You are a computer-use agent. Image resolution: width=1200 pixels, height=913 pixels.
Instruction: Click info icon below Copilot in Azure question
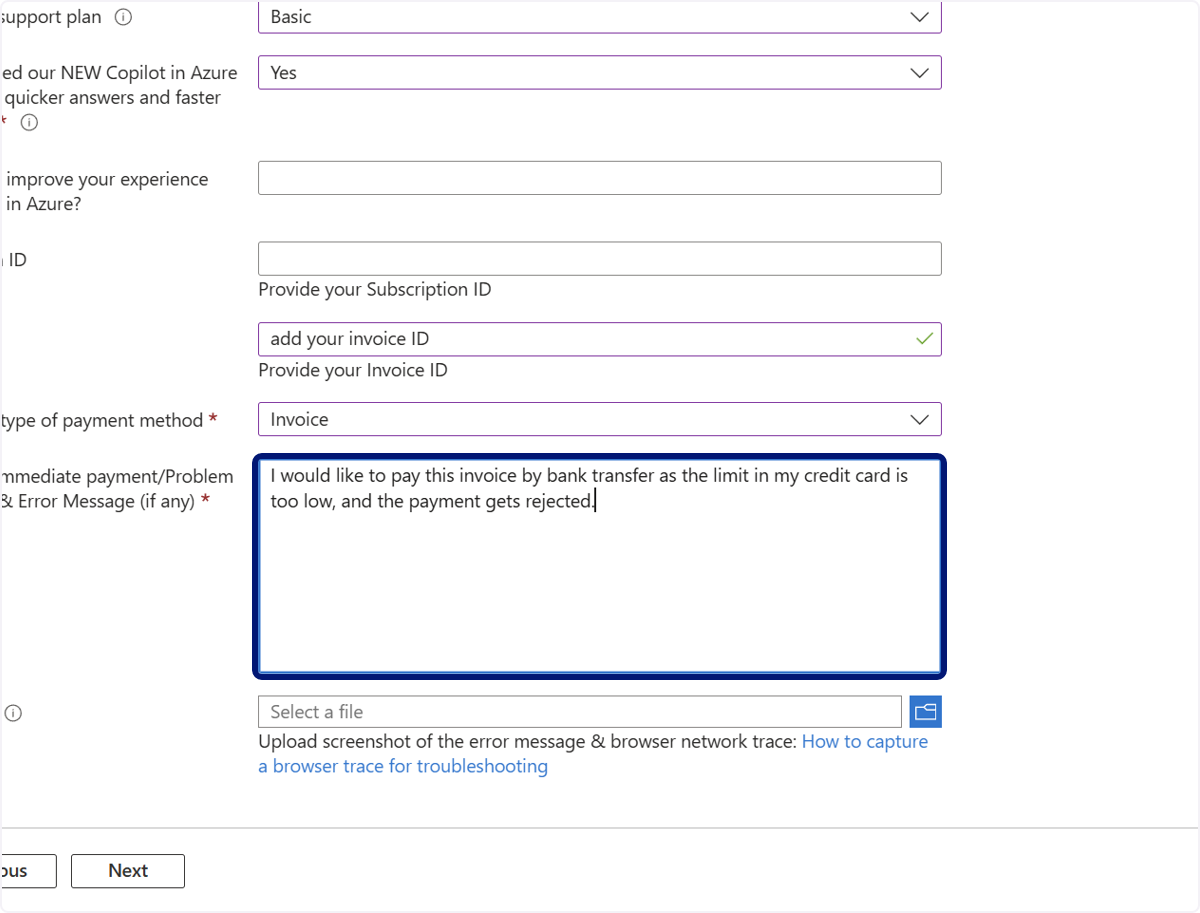29,123
